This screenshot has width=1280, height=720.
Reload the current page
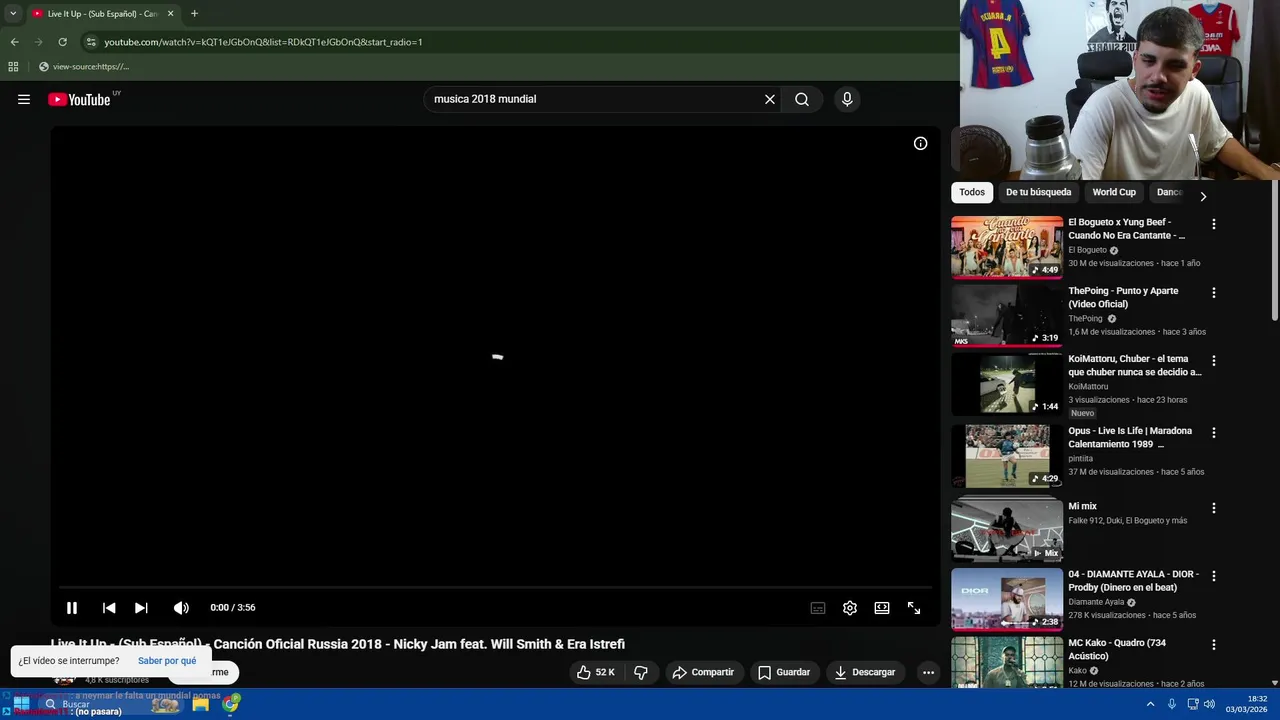pyautogui.click(x=62, y=42)
